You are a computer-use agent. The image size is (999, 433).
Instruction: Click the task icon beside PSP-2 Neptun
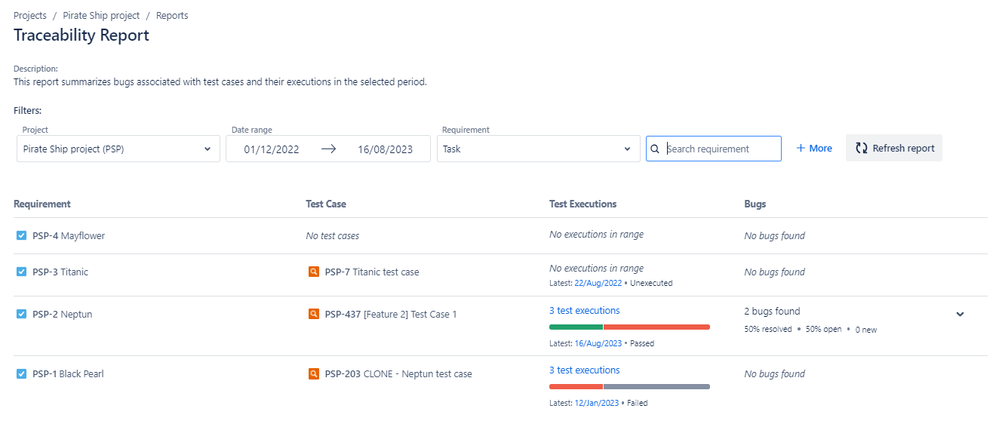(22, 314)
